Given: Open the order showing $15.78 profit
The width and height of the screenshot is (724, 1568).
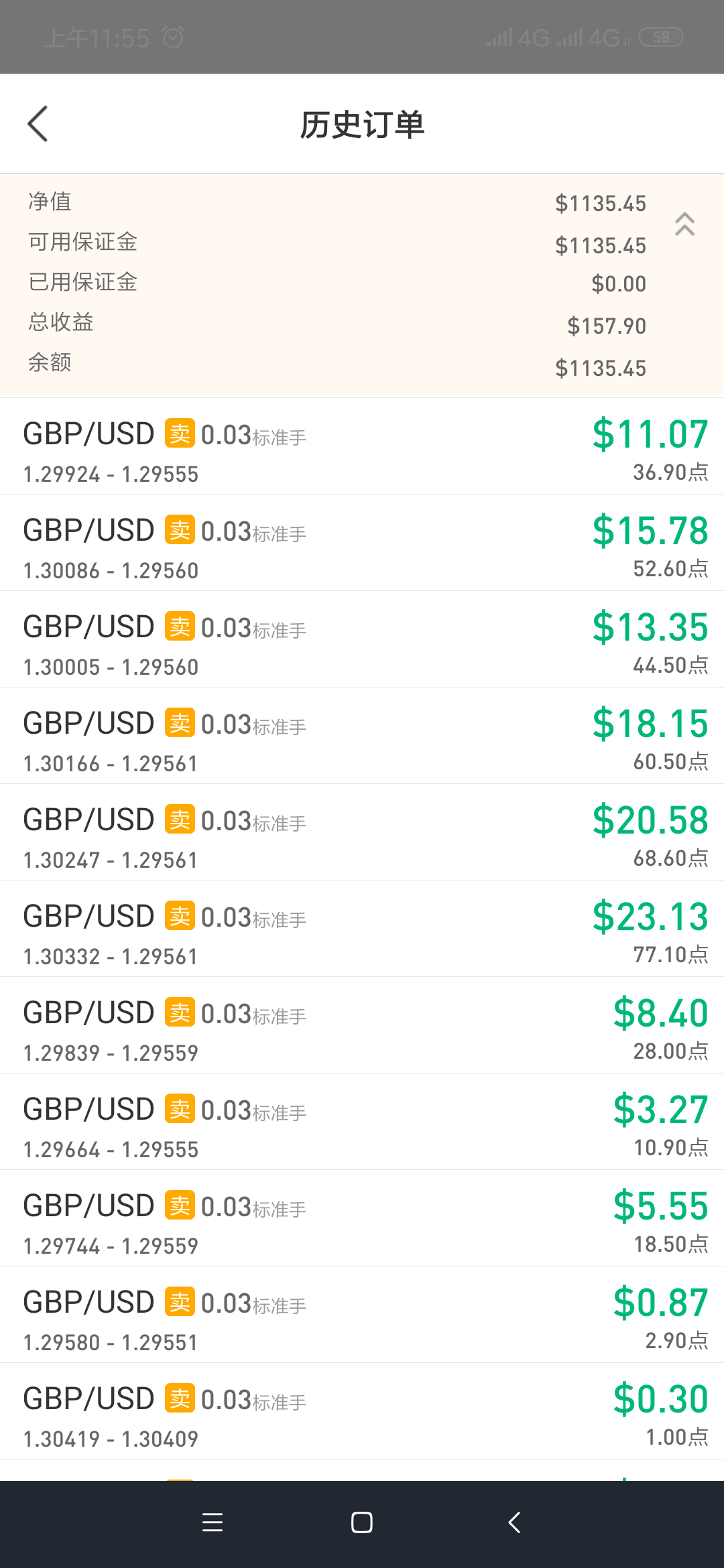Looking at the screenshot, I should pyautogui.click(x=362, y=543).
